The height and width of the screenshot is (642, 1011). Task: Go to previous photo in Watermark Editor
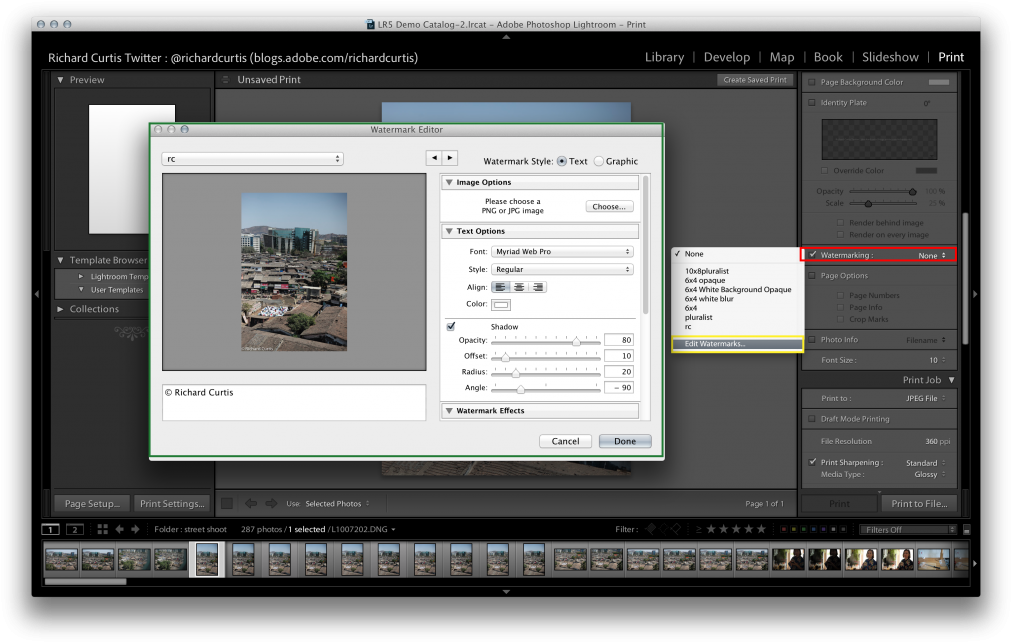tap(434, 158)
